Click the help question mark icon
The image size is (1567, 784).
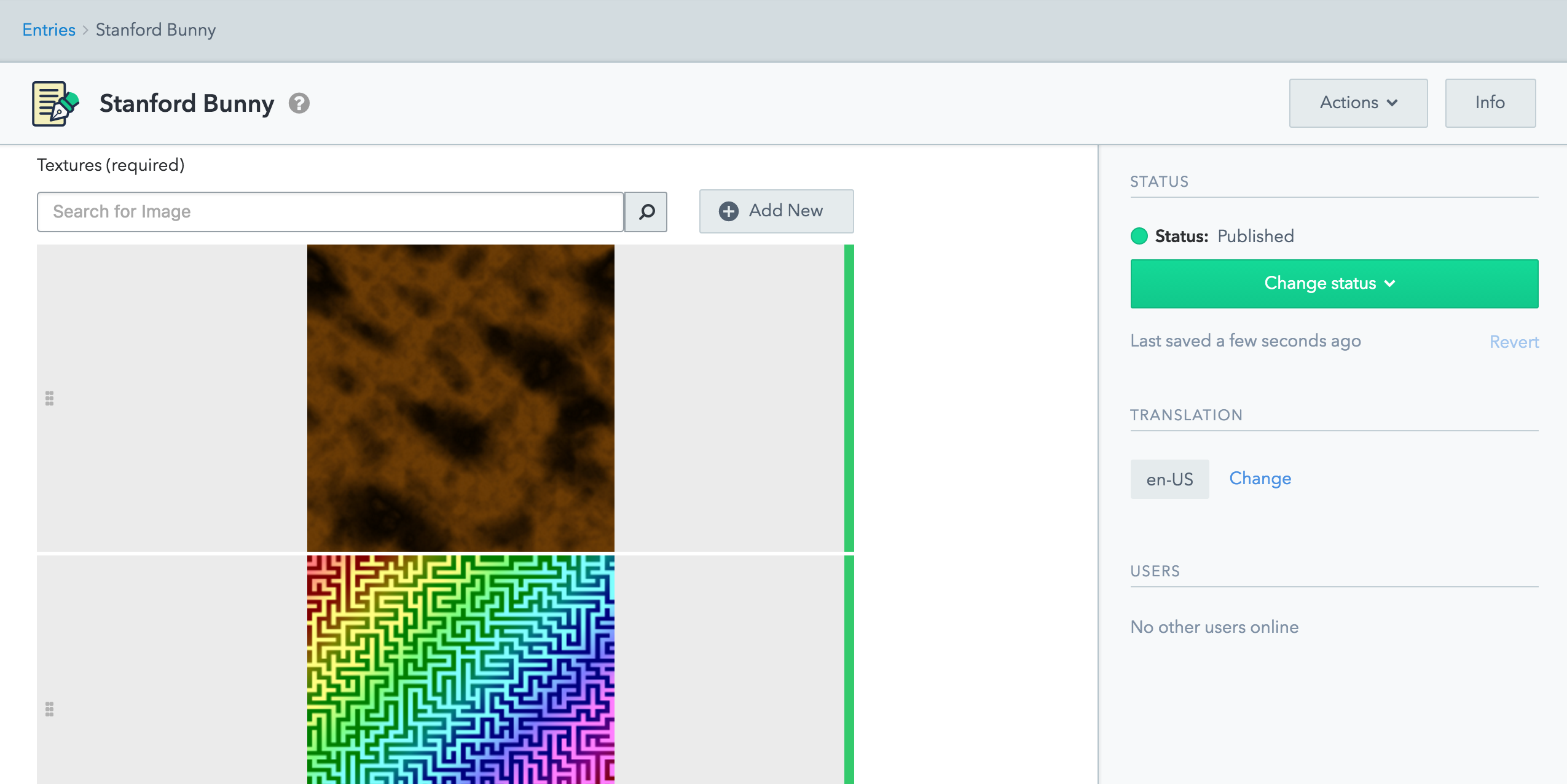299,103
